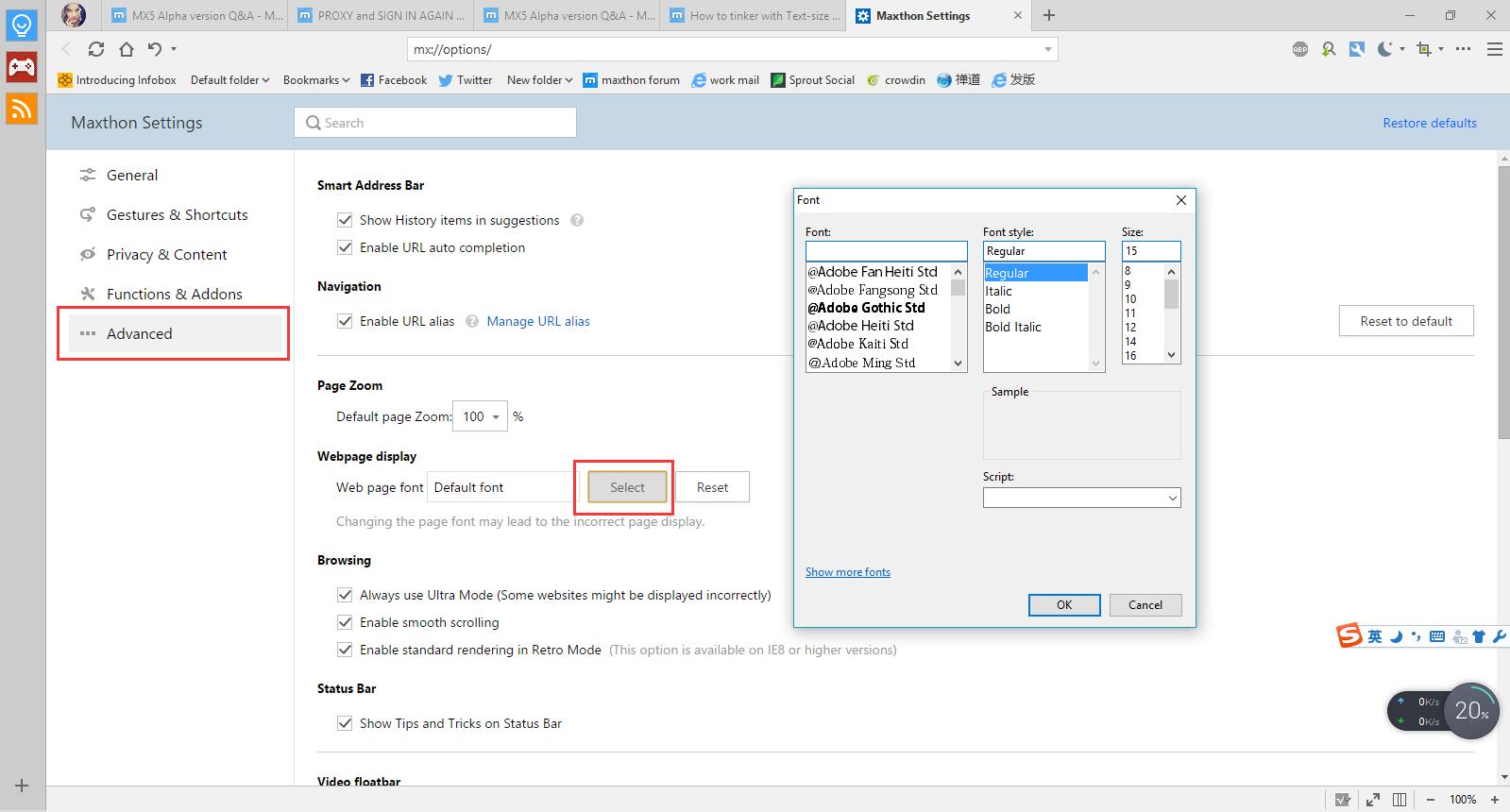The image size is (1510, 812).
Task: Open the Script dropdown in Font dialog
Action: coord(1081,498)
